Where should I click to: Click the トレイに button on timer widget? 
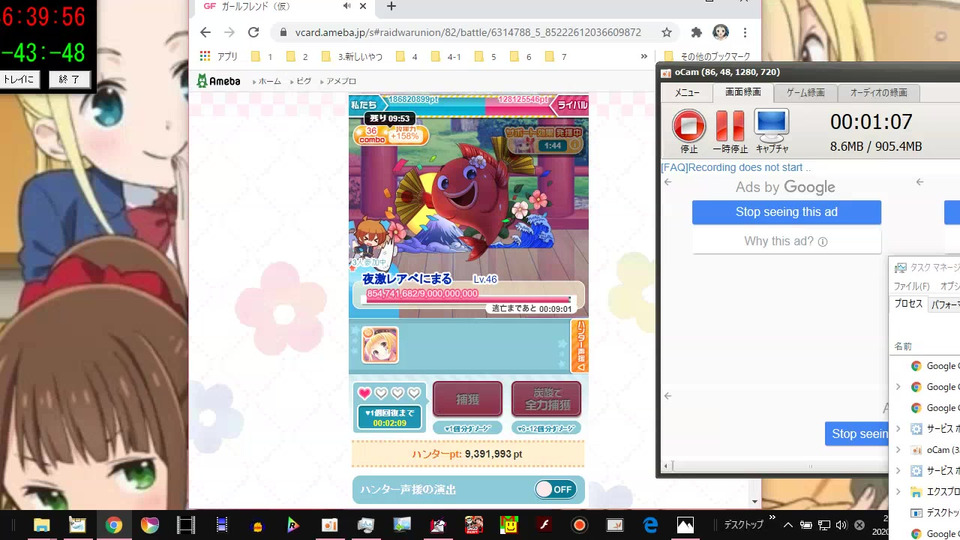(x=20, y=79)
